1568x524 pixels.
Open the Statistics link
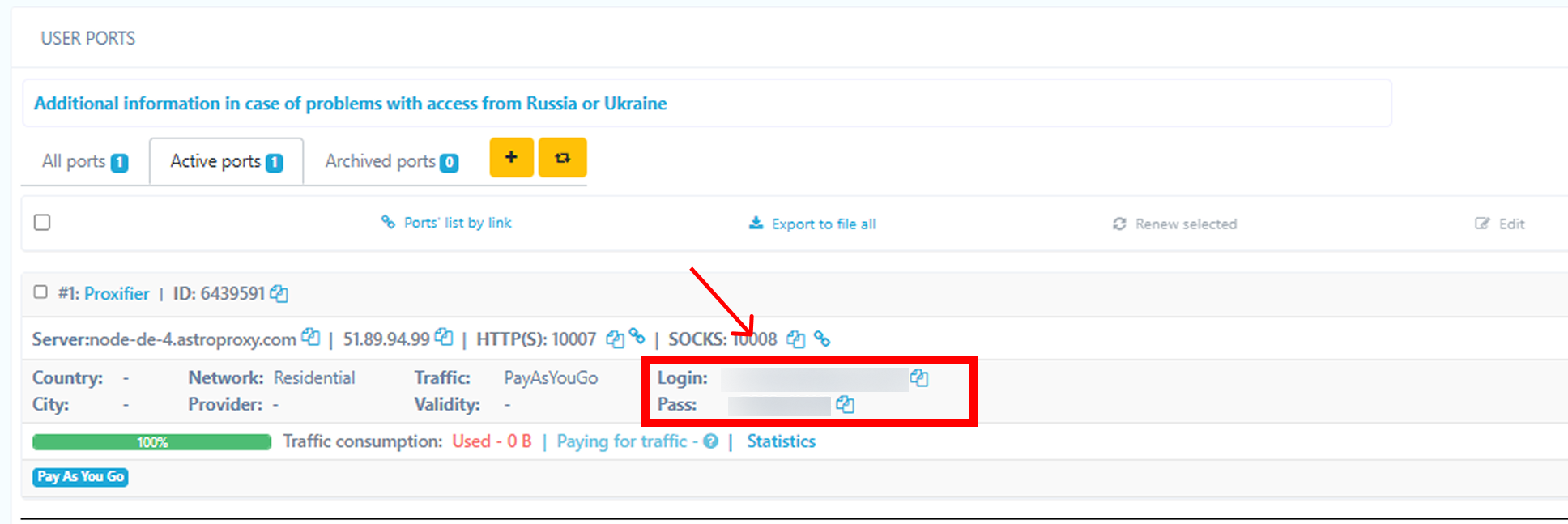click(781, 441)
